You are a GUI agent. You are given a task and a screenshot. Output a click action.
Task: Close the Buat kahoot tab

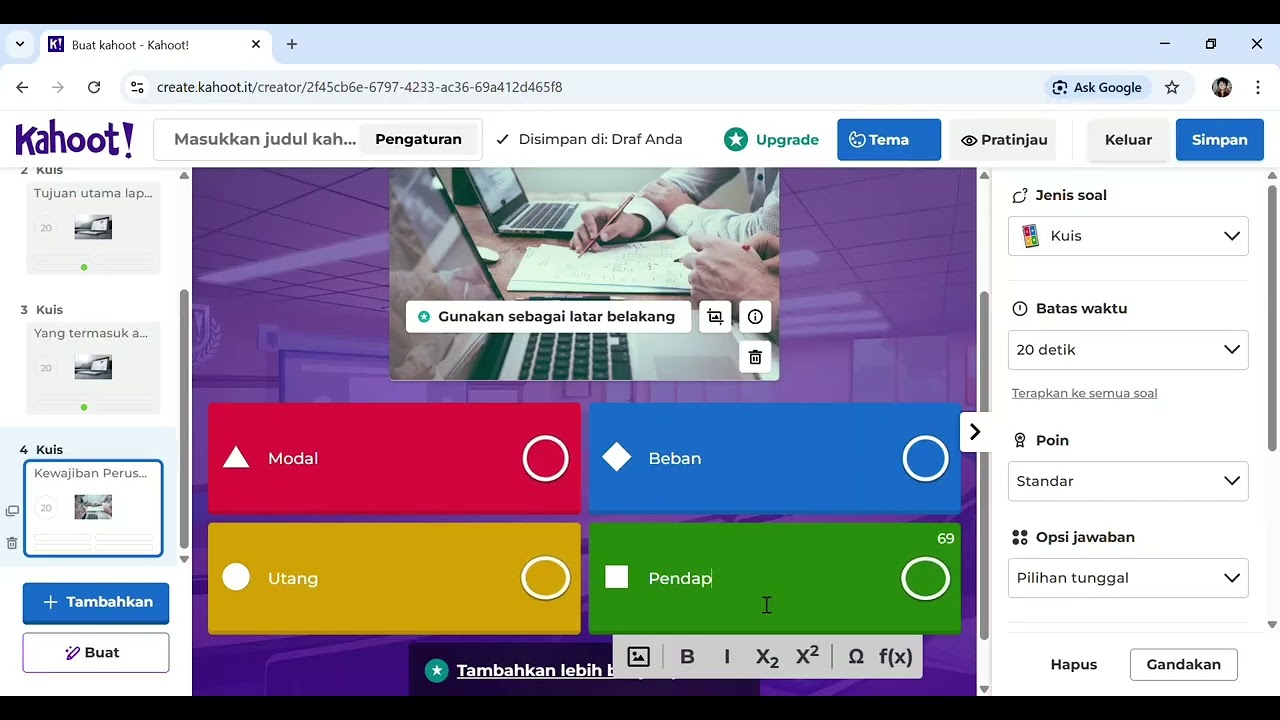(256, 44)
